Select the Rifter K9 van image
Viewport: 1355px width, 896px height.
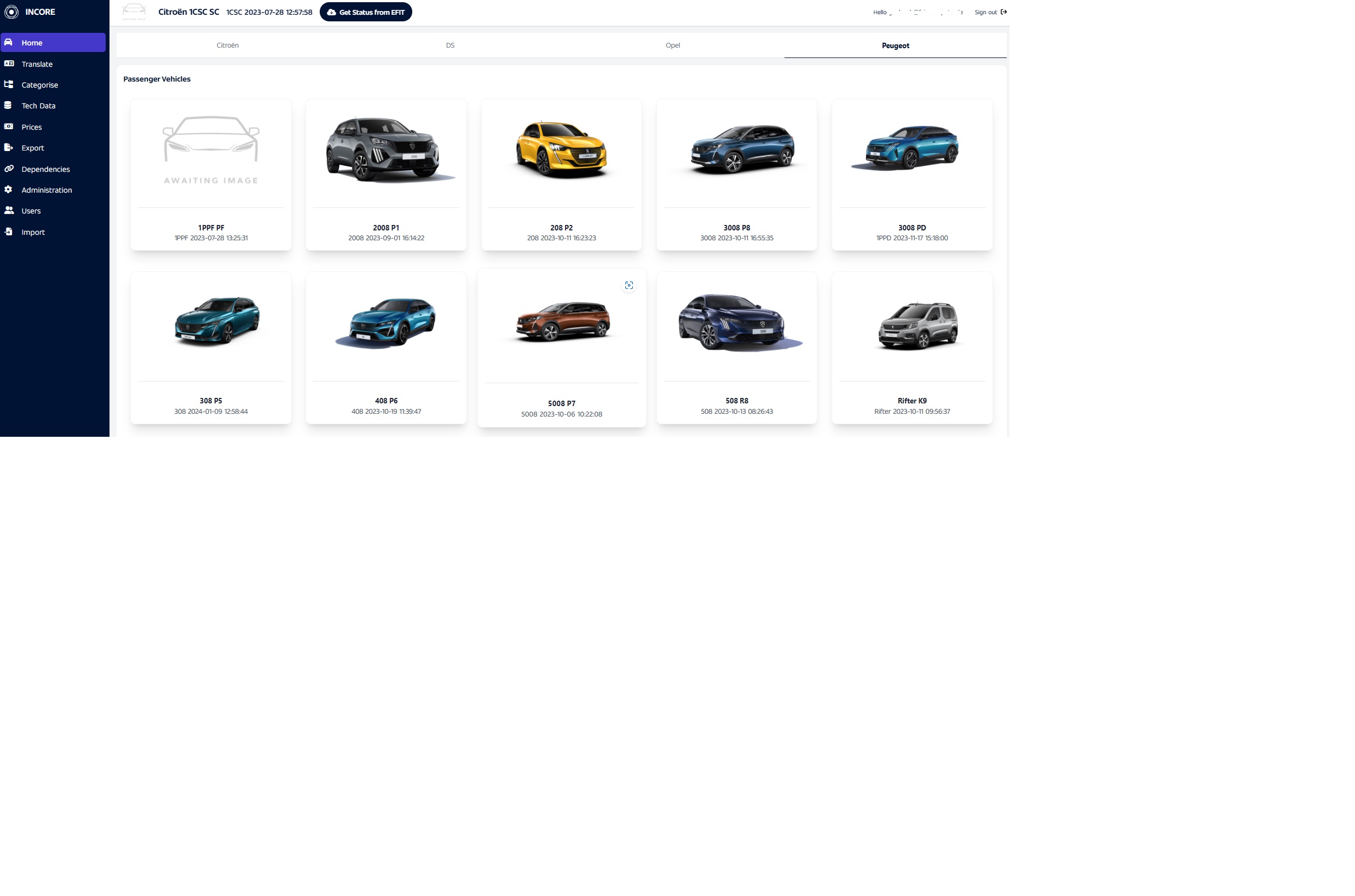pos(918,326)
